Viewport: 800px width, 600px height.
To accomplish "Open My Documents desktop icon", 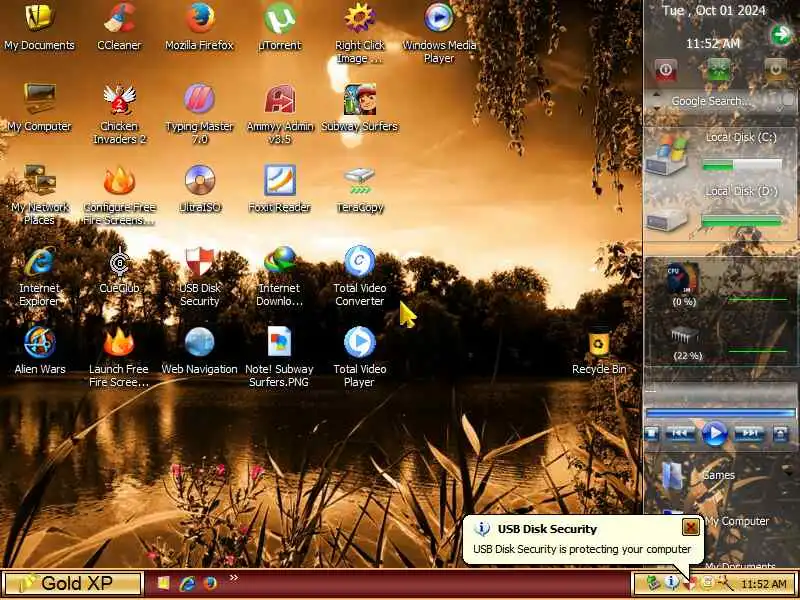I will point(39,27).
